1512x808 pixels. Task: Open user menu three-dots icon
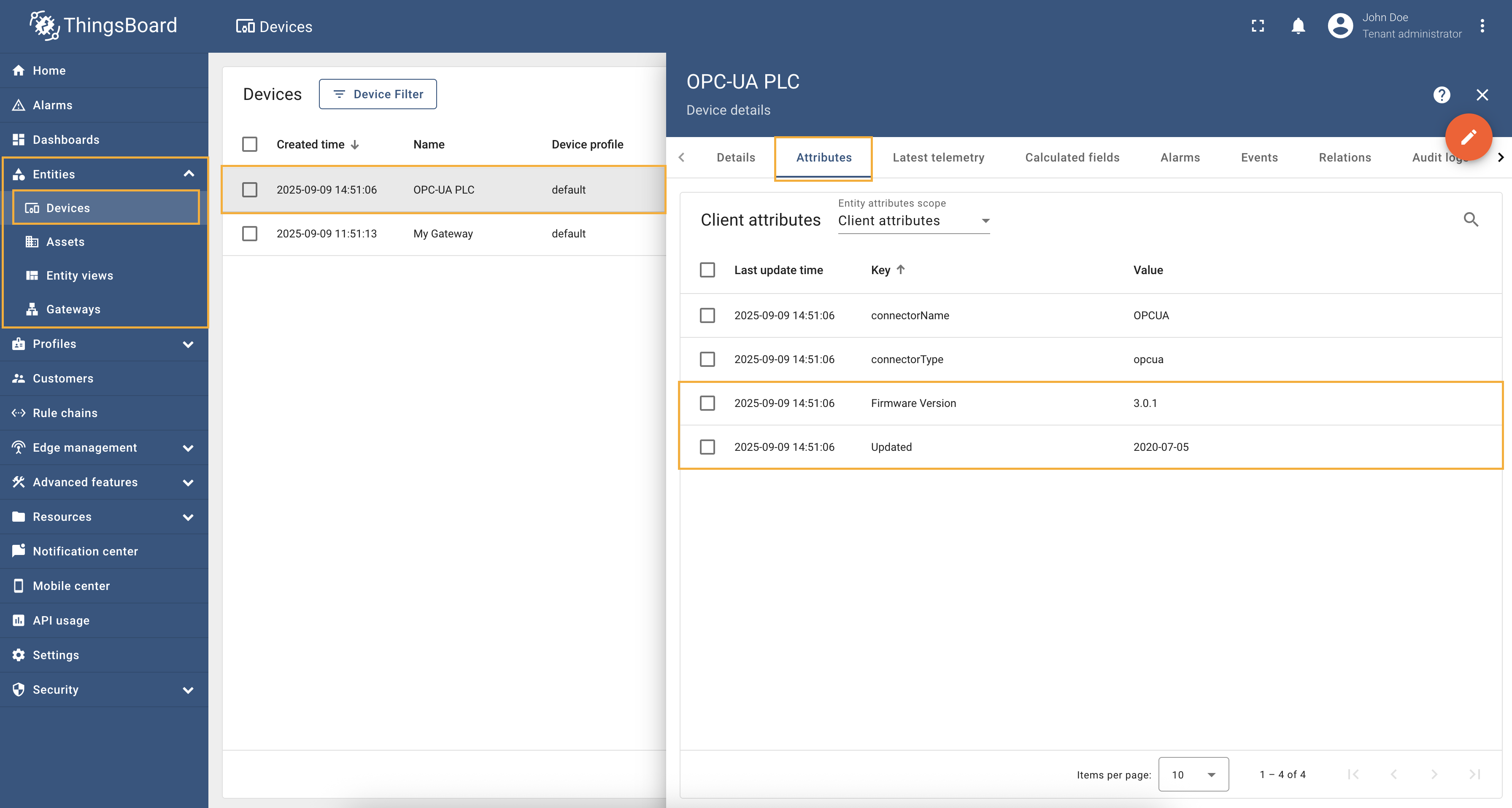pos(1482,26)
